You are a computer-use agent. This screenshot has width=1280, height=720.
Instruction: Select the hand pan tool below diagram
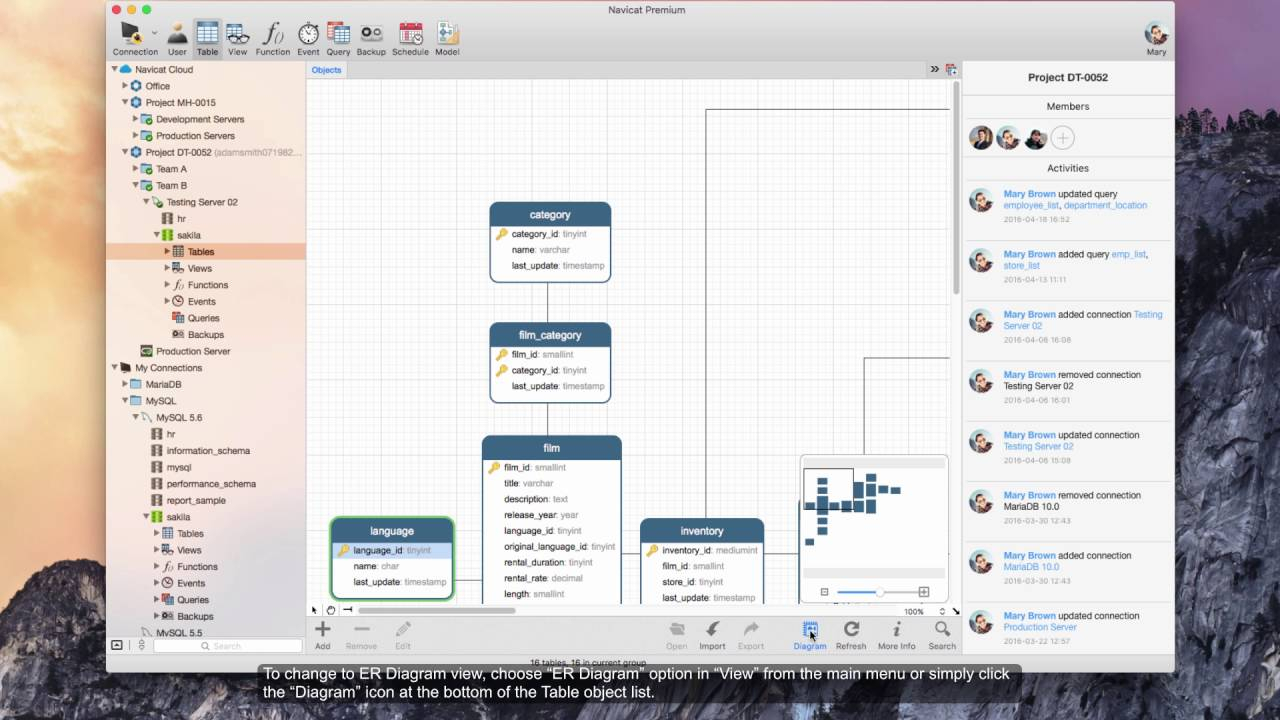(330, 610)
